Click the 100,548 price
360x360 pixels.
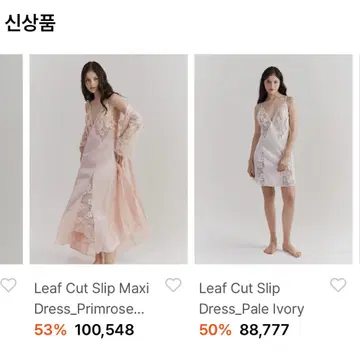click(x=104, y=330)
